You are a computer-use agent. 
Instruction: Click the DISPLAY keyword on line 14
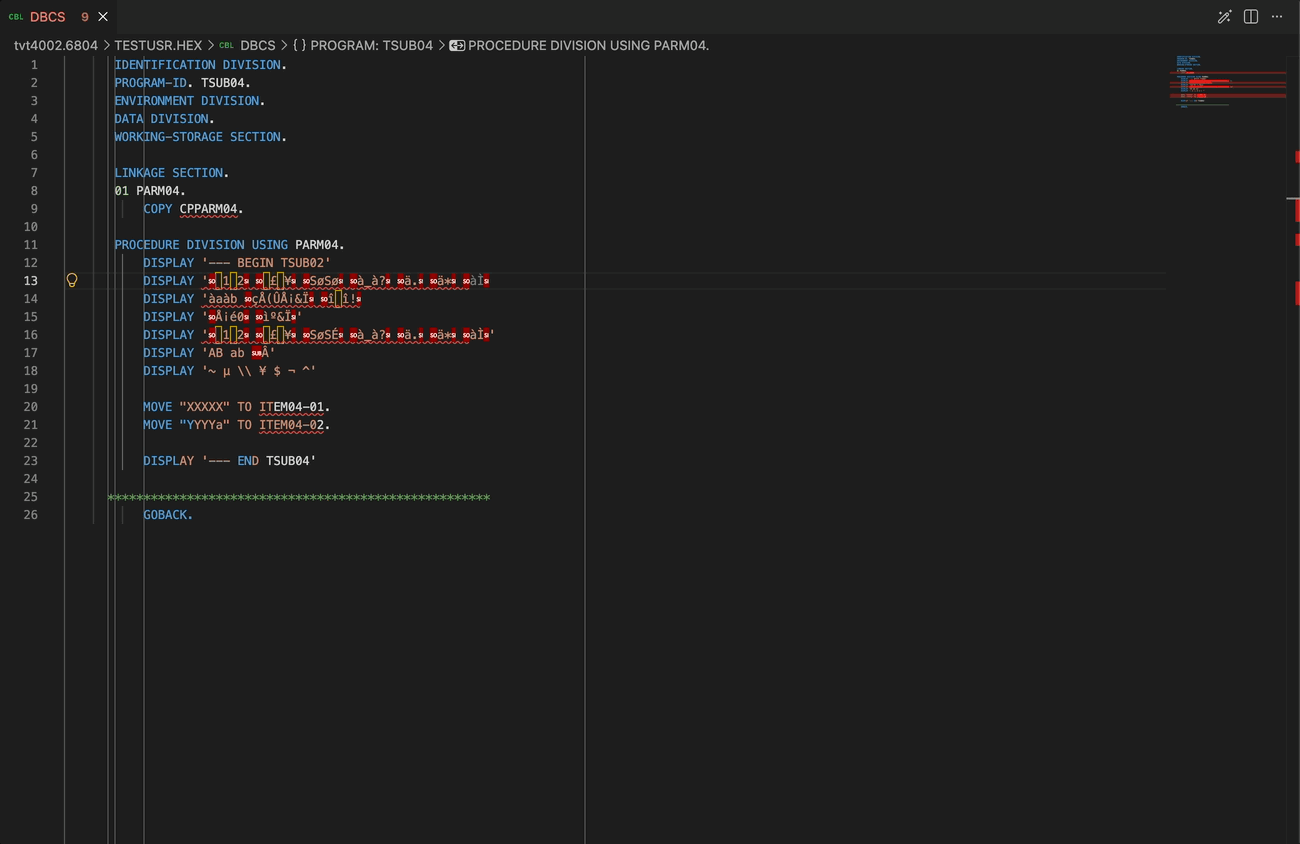tap(169, 298)
